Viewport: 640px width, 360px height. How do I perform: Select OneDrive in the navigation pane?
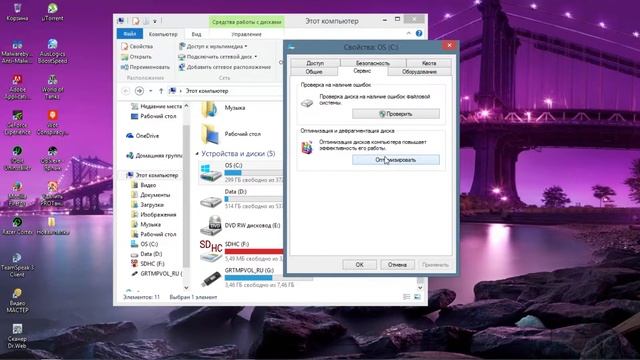coord(142,136)
